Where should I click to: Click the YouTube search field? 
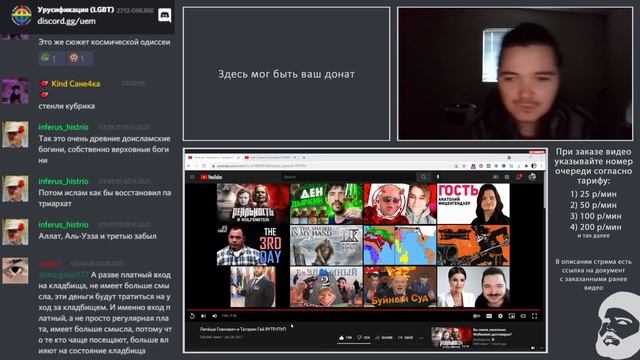[349, 177]
